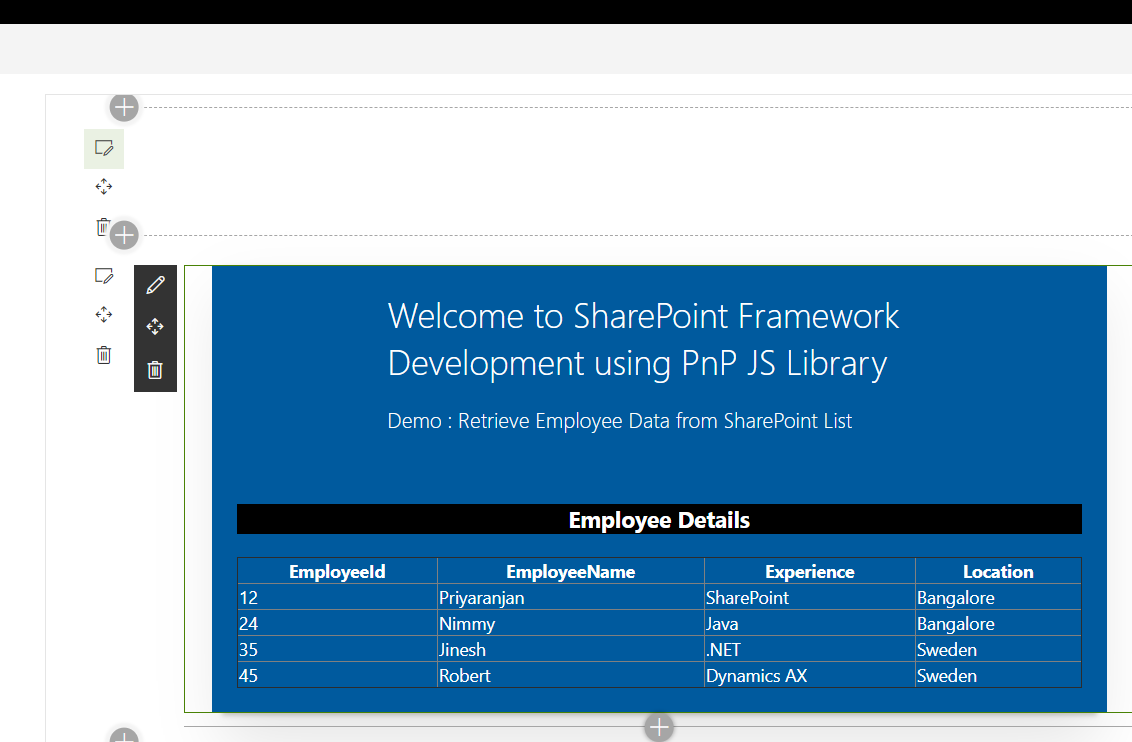Click Sweden in the Robert row
This screenshot has height=742, width=1132.
point(998,676)
